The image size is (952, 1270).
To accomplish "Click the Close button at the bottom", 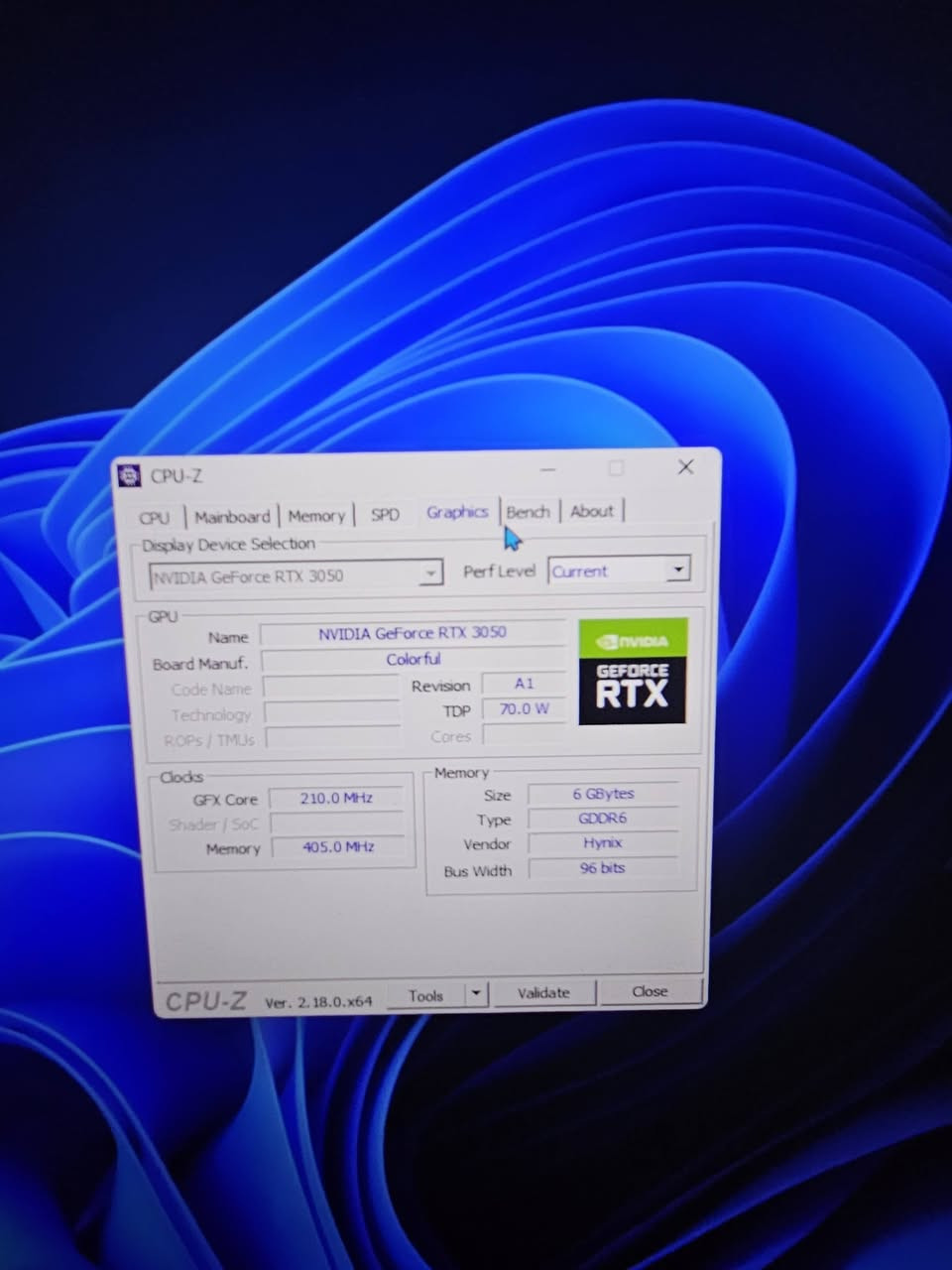I will (x=650, y=991).
